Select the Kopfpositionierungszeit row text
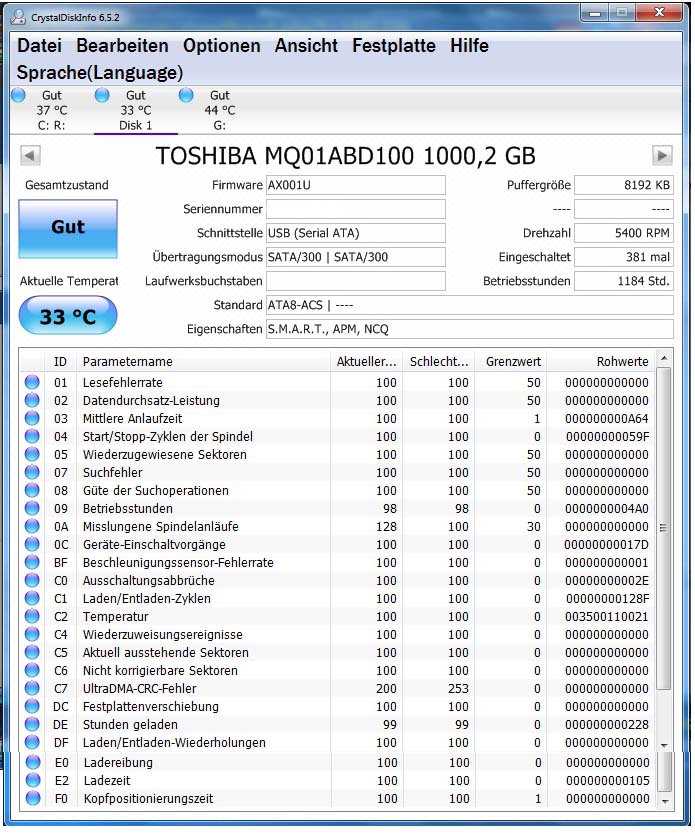This screenshot has width=695, height=835. pos(149,799)
